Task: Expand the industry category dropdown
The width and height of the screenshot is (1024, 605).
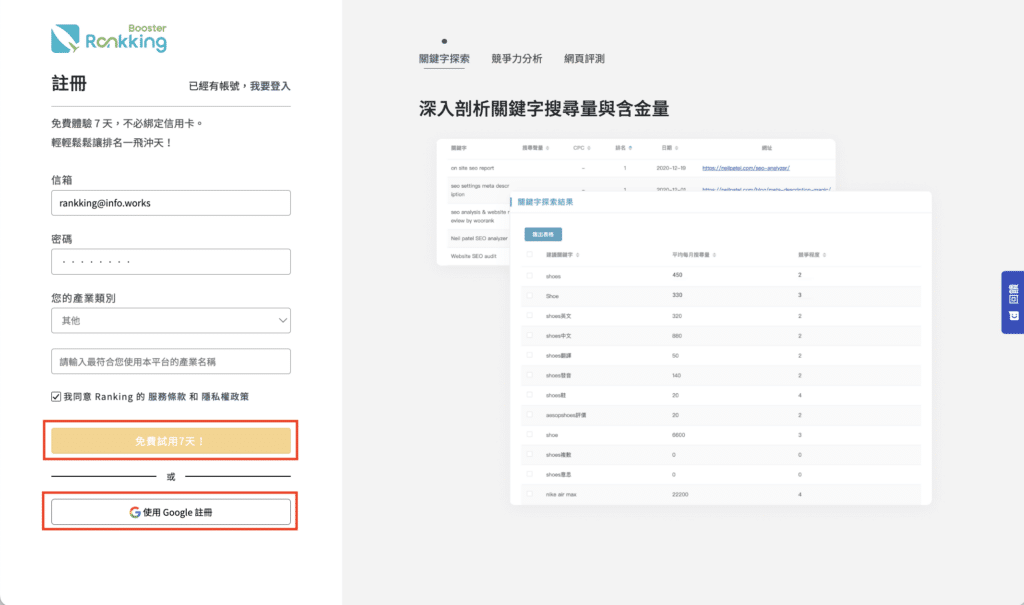Action: (x=170, y=321)
